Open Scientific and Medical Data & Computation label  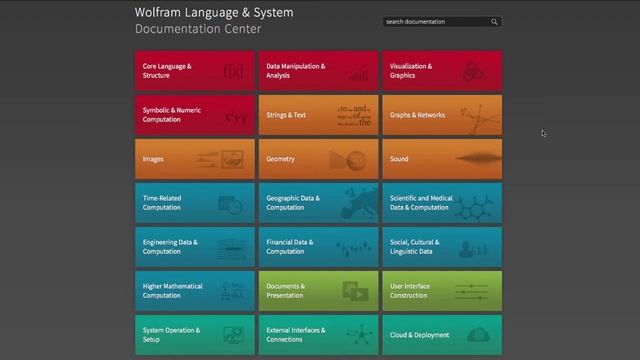point(421,203)
